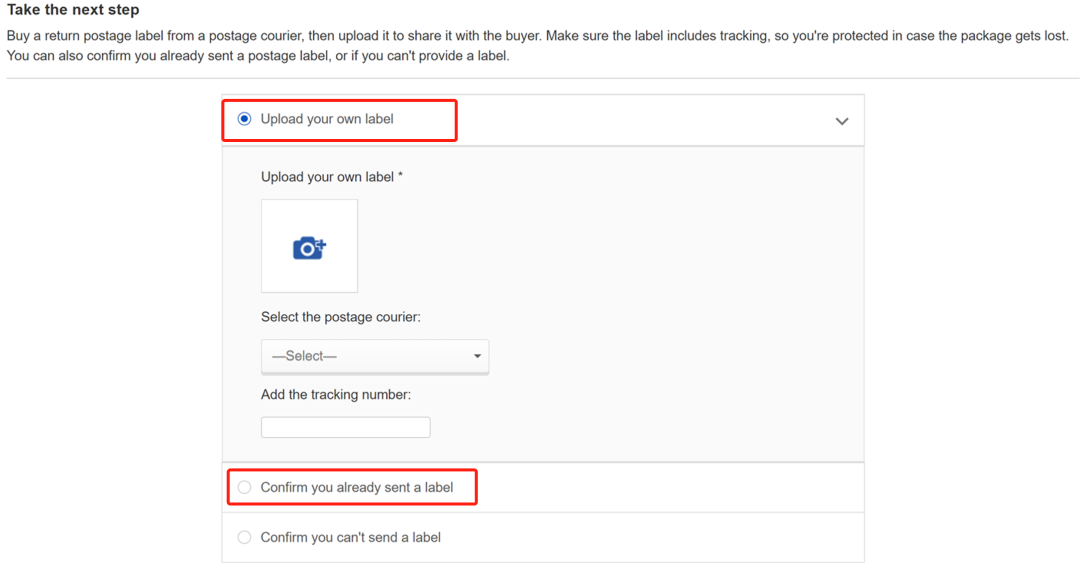The width and height of the screenshot is (1080, 578).
Task: Choose the Confirm you already sent a label radio
Action: pos(245,488)
